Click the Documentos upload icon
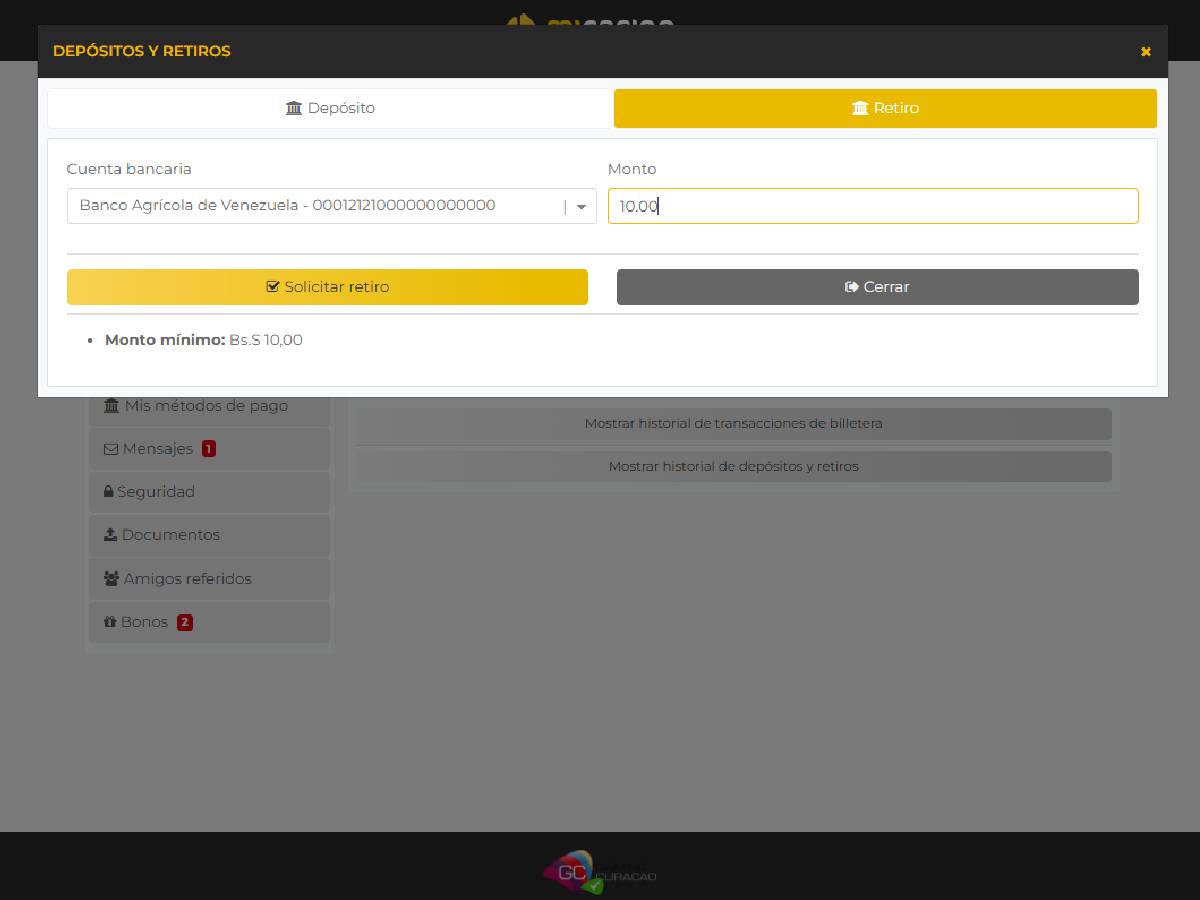 [110, 535]
